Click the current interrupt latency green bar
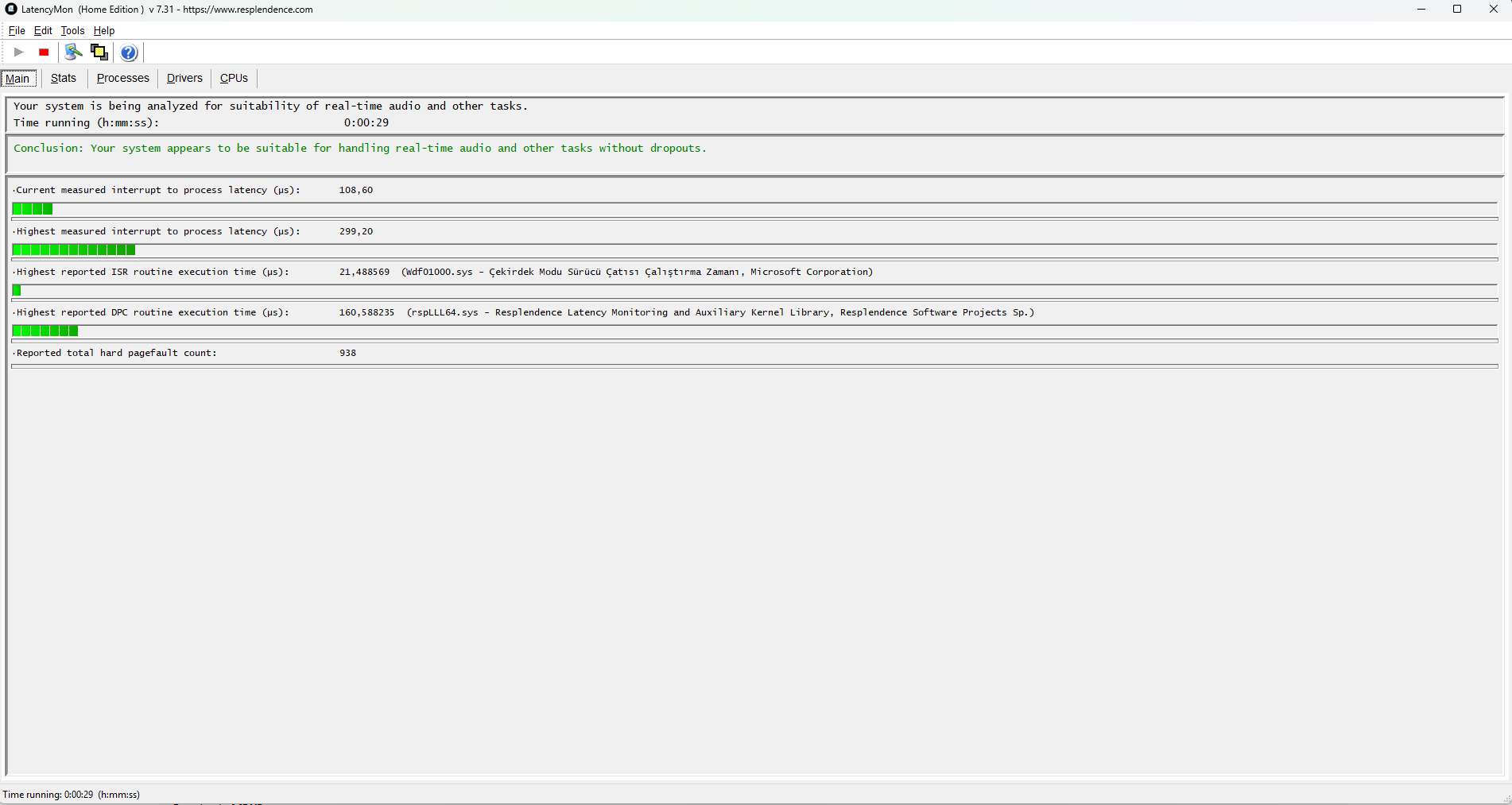Image resolution: width=1512 pixels, height=805 pixels. (x=33, y=209)
